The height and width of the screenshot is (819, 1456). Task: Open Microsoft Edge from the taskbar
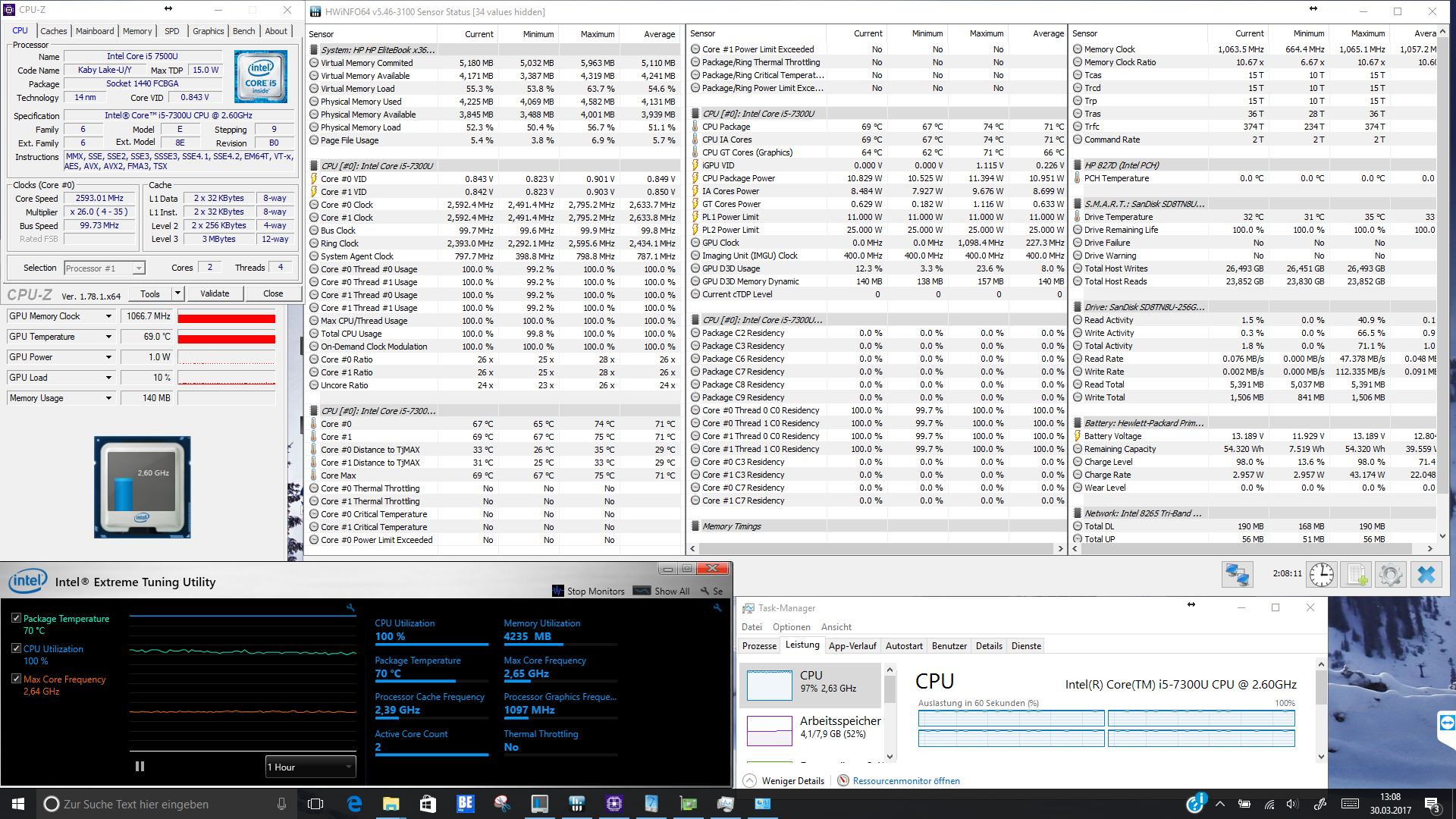tap(354, 804)
